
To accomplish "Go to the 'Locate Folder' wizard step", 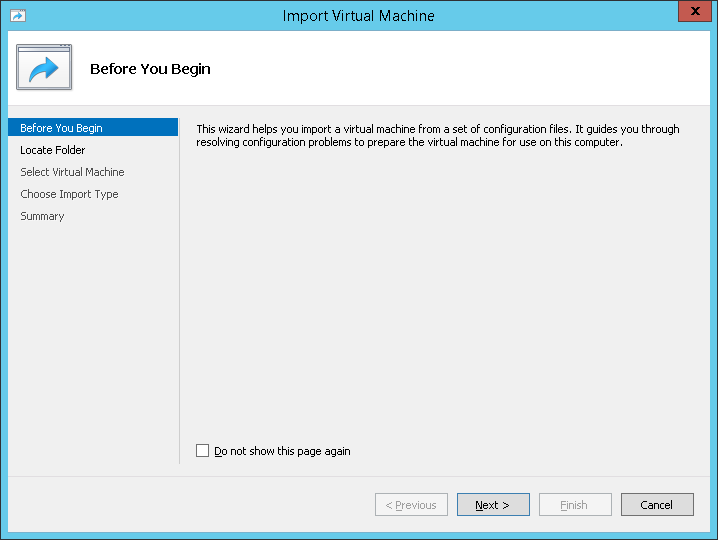I will pos(53,150).
